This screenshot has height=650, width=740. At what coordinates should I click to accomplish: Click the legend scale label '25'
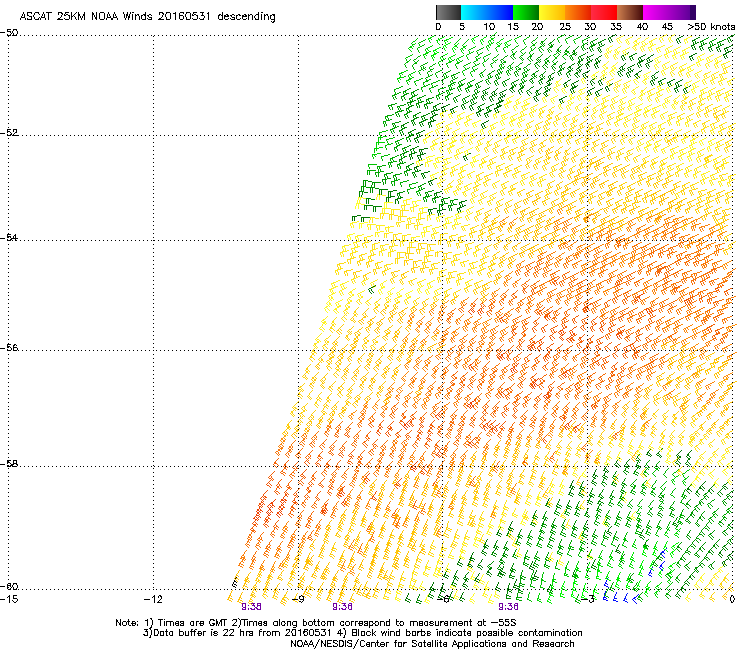point(565,27)
